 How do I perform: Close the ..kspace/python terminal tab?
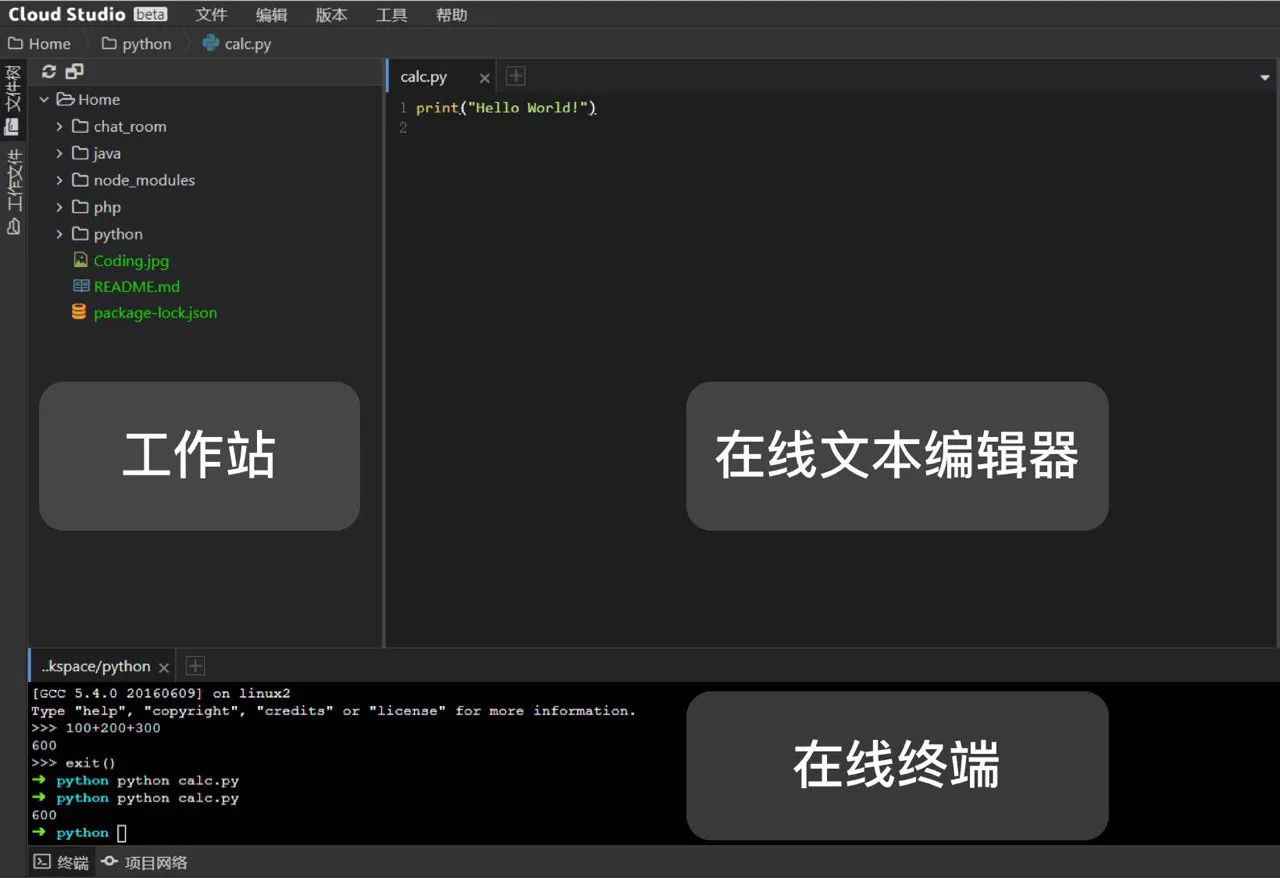[x=164, y=667]
